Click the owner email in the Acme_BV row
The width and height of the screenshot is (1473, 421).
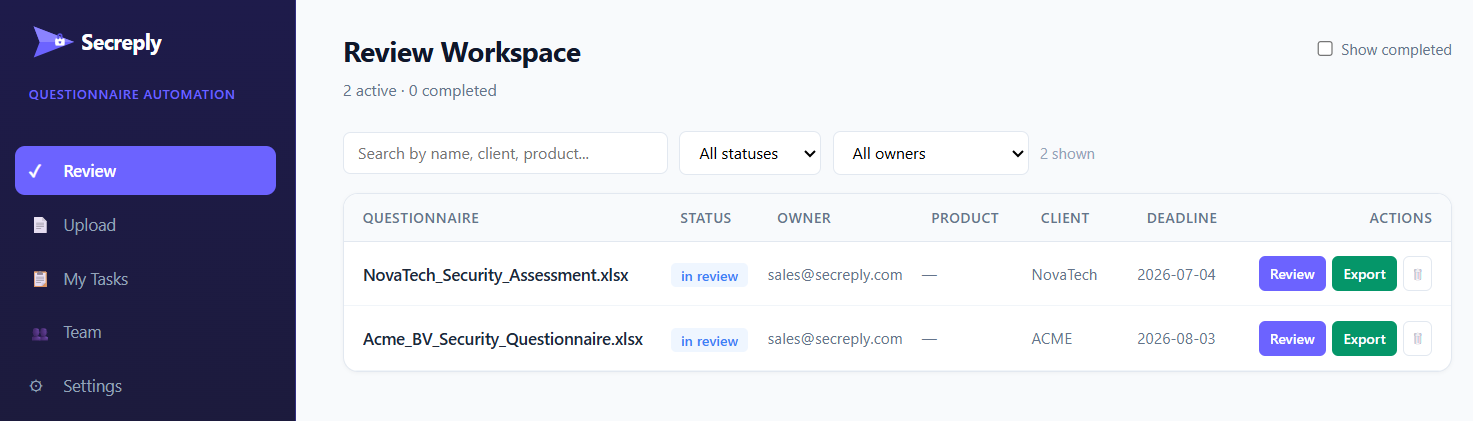click(x=835, y=339)
